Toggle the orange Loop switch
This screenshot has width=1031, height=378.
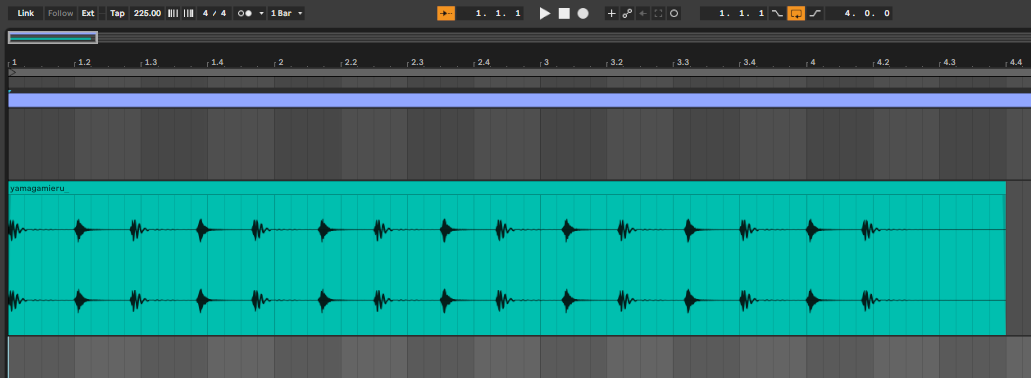796,13
